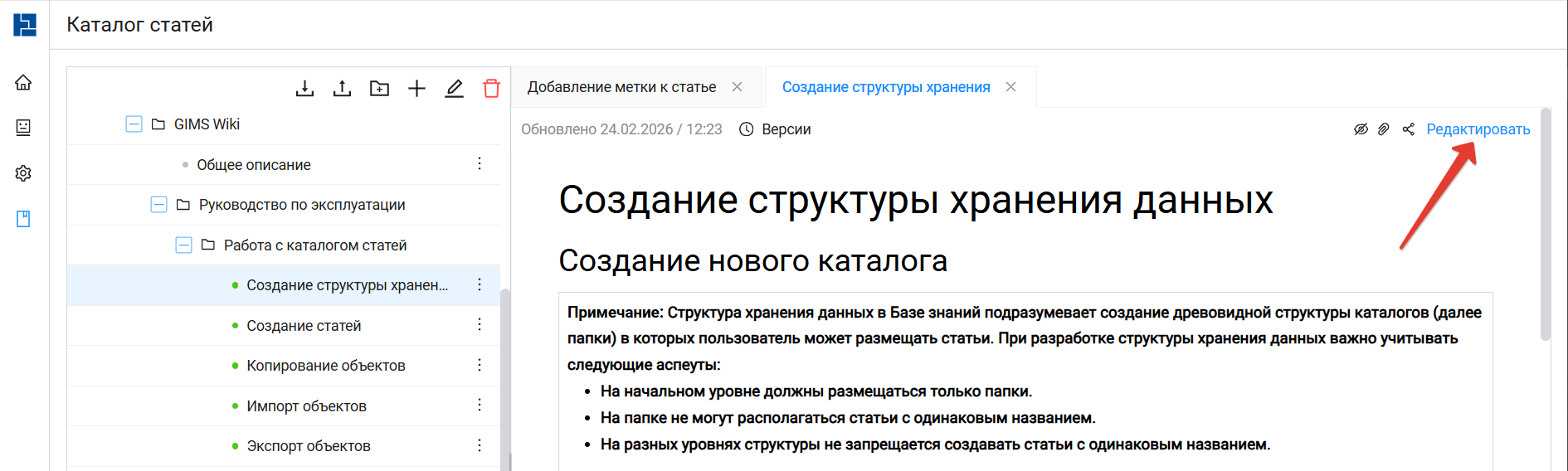The width and height of the screenshot is (1568, 471).
Task: Click the paperclip attachments icon
Action: click(x=1383, y=129)
